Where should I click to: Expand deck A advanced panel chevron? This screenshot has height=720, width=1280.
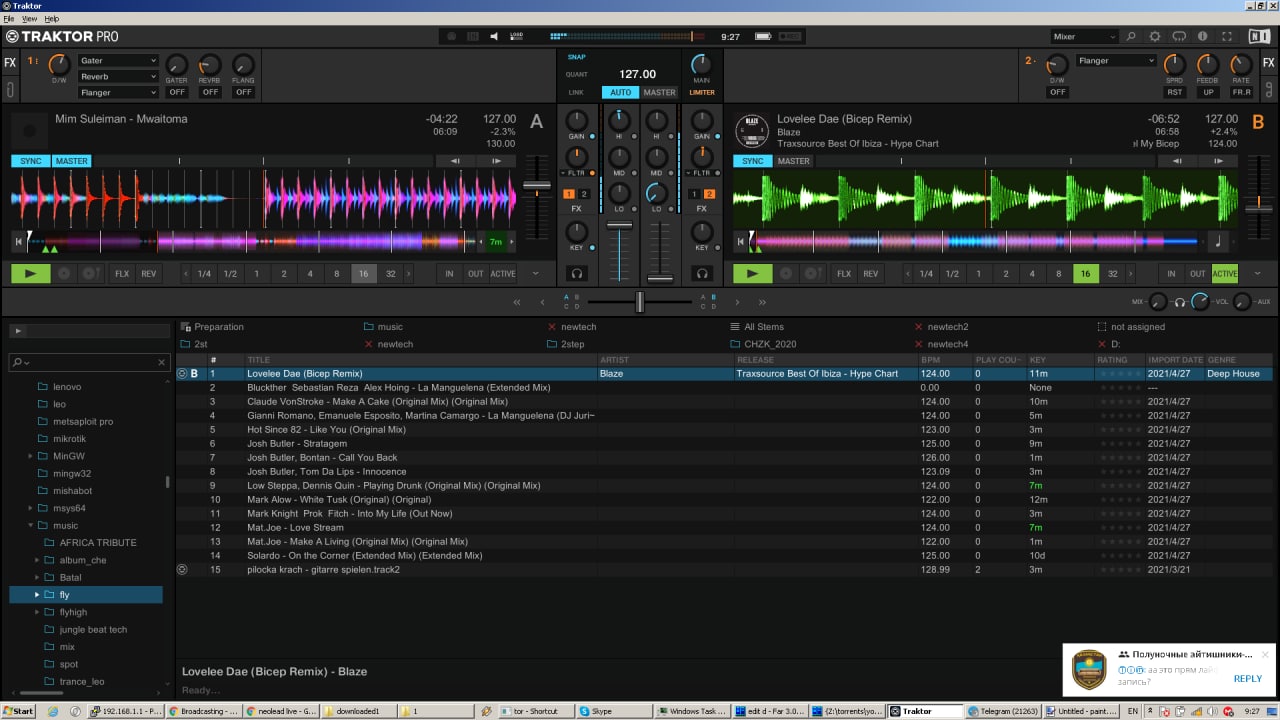tap(535, 273)
